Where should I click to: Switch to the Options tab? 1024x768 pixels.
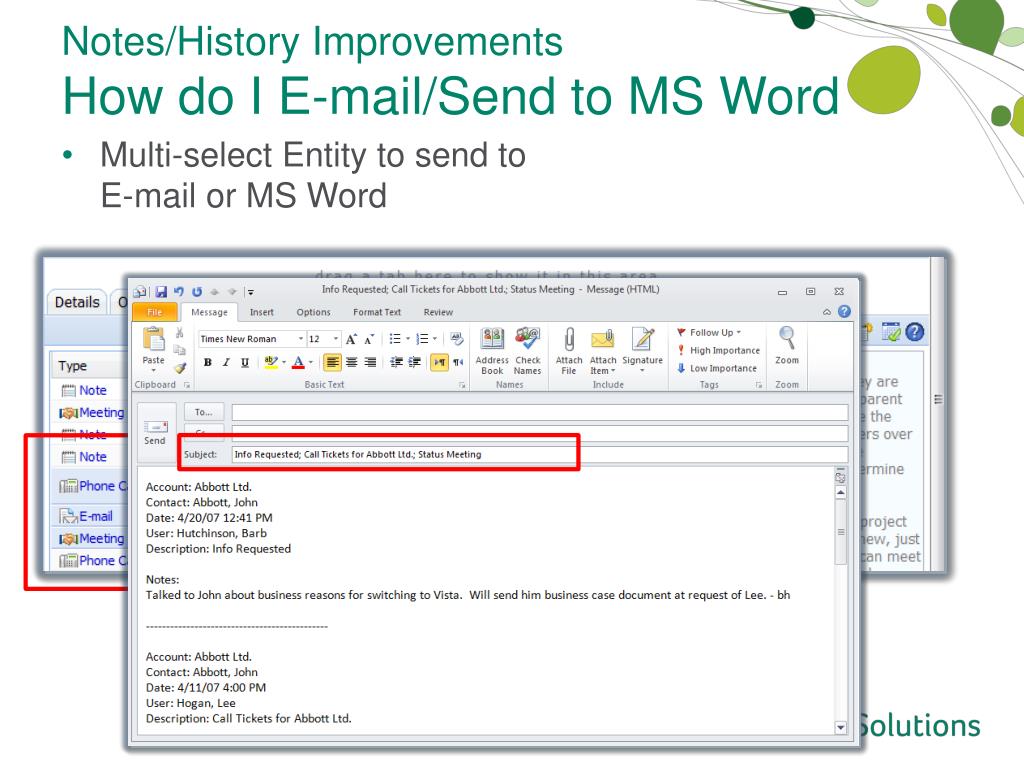(313, 312)
